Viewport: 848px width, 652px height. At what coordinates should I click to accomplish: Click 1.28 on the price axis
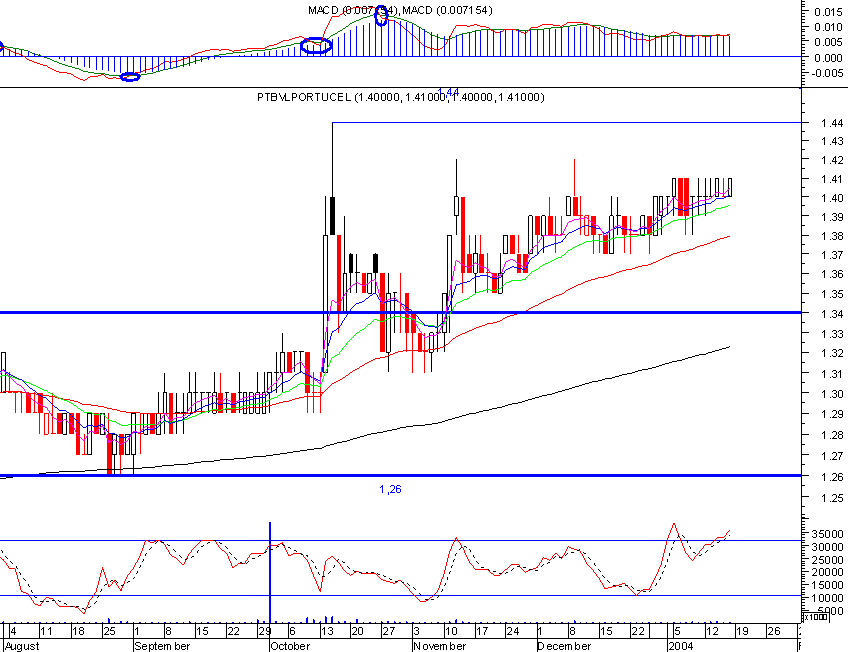(832, 435)
